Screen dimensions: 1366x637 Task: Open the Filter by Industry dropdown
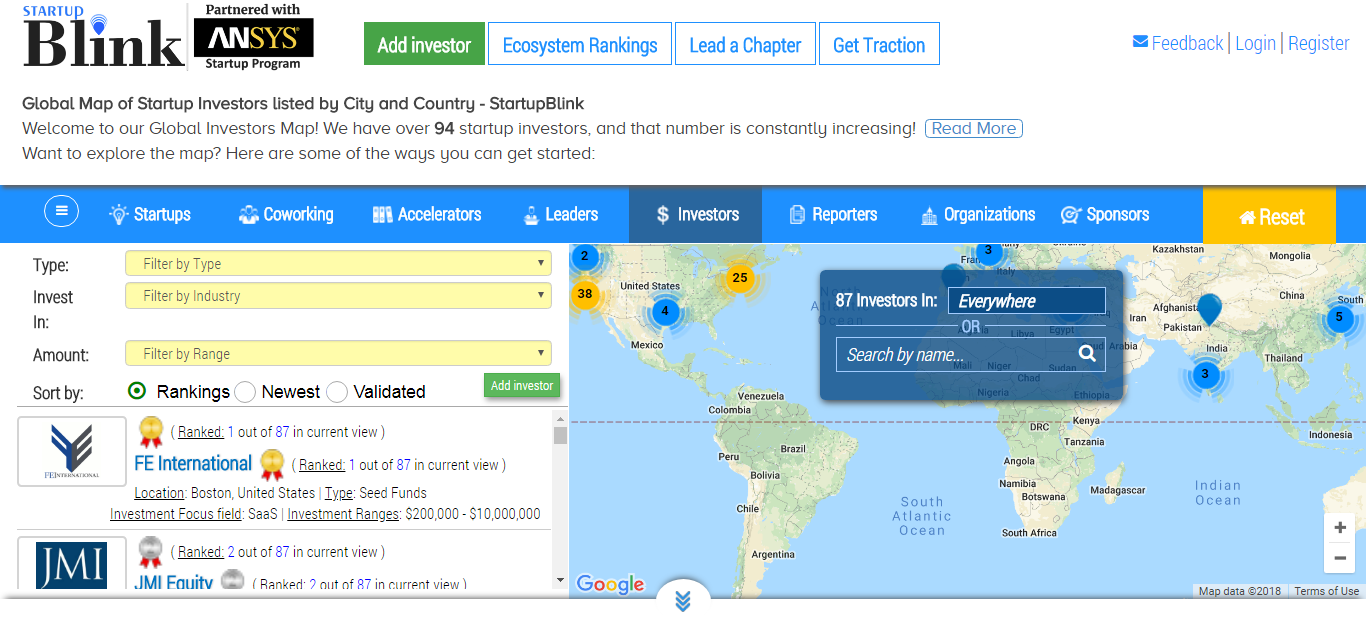click(x=338, y=296)
